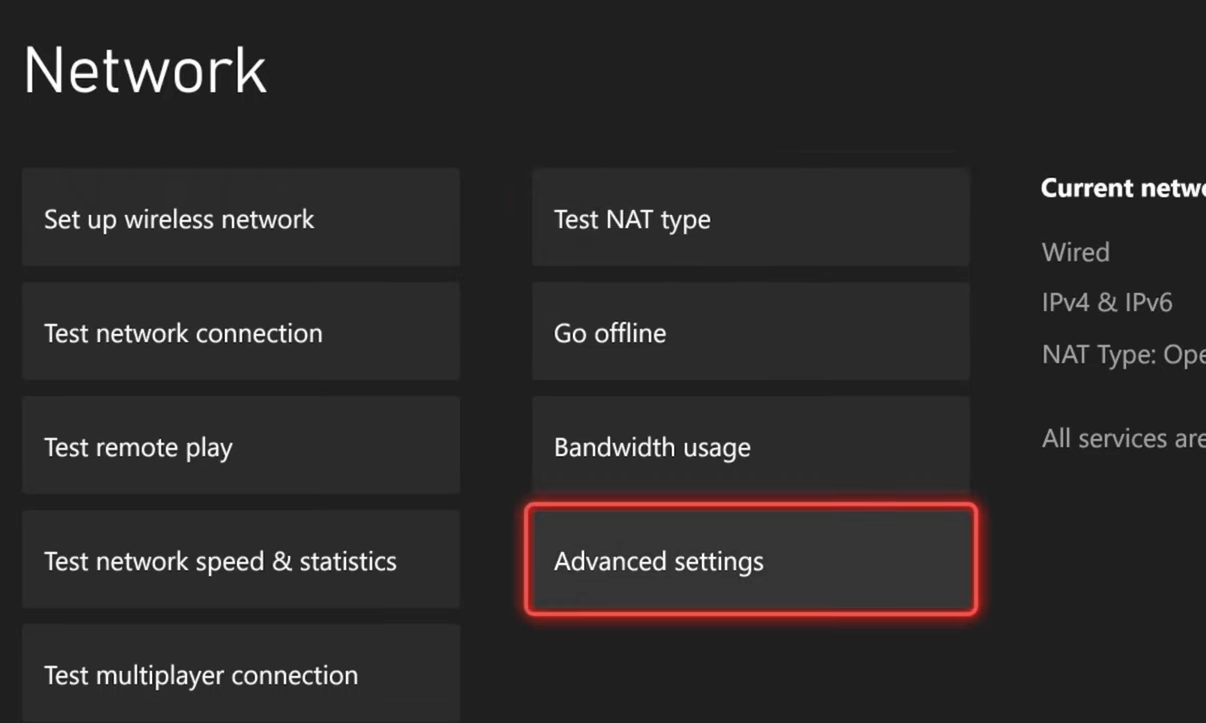This screenshot has height=723, width=1206.
Task: Choose Set up wireless network option
Action: click(240, 218)
